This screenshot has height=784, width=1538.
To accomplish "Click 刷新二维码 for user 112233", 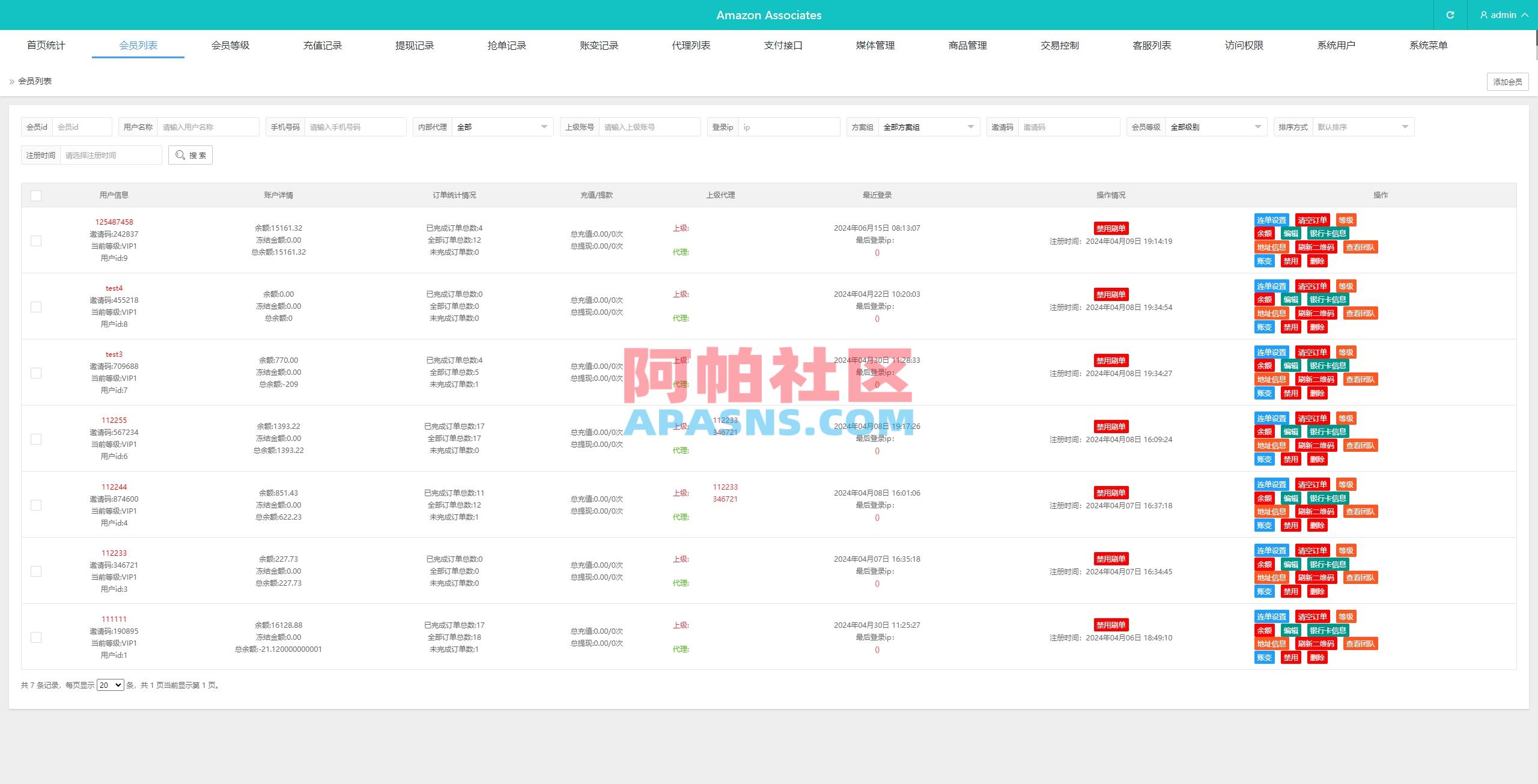I will (x=1317, y=577).
